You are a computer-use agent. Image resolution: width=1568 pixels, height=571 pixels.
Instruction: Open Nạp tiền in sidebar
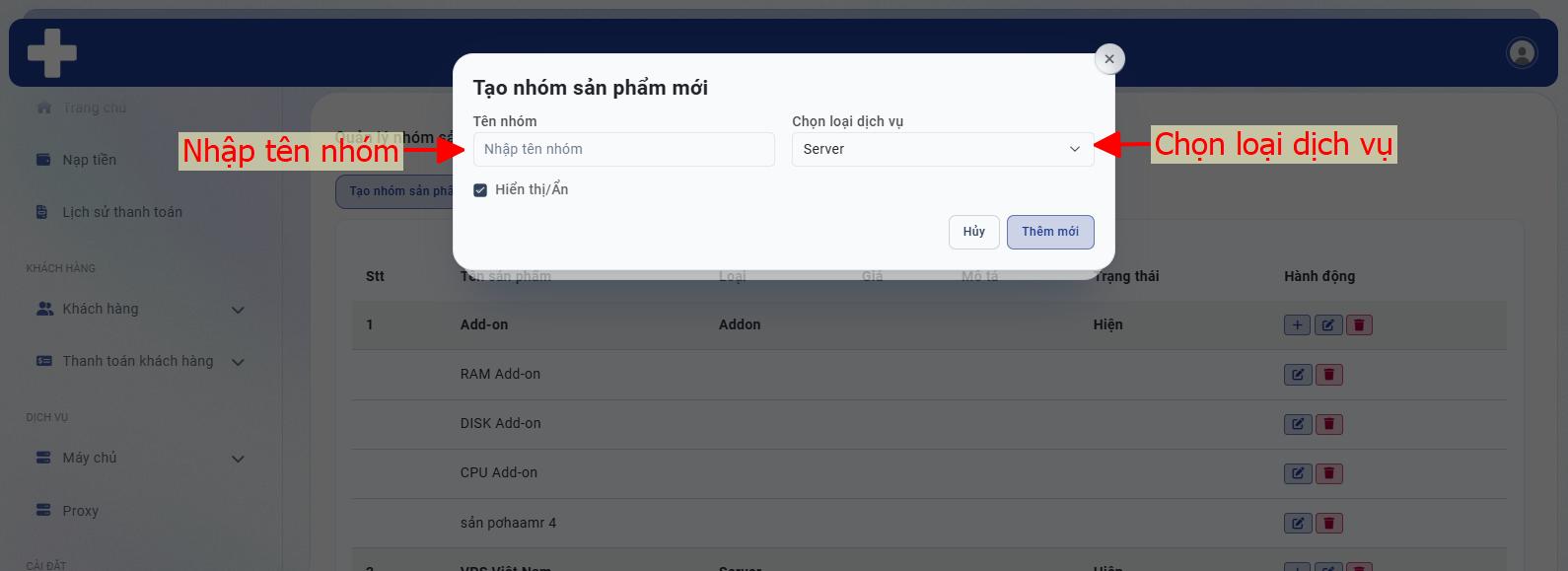pos(90,160)
